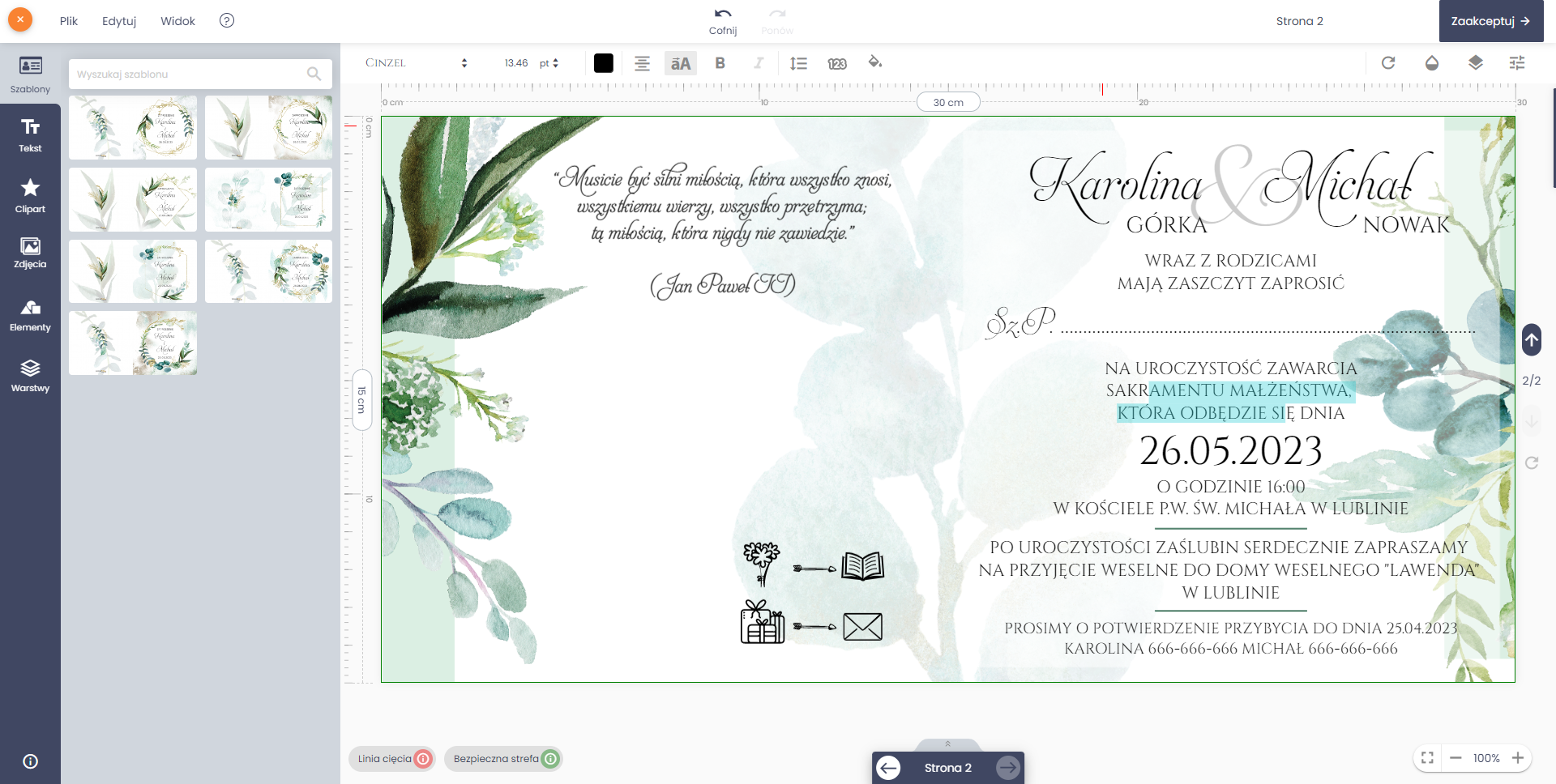Open the layer order icon
The width and height of the screenshot is (1556, 784).
[1476, 62]
